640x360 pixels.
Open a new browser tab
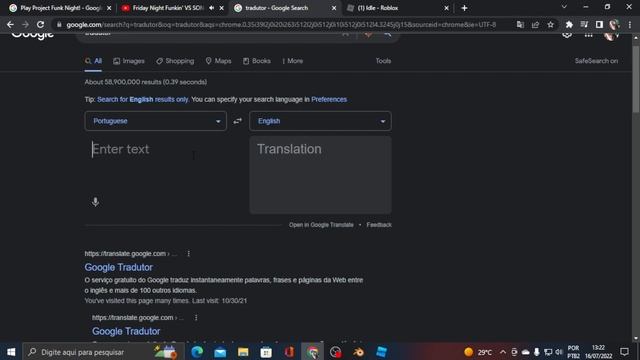click(464, 8)
